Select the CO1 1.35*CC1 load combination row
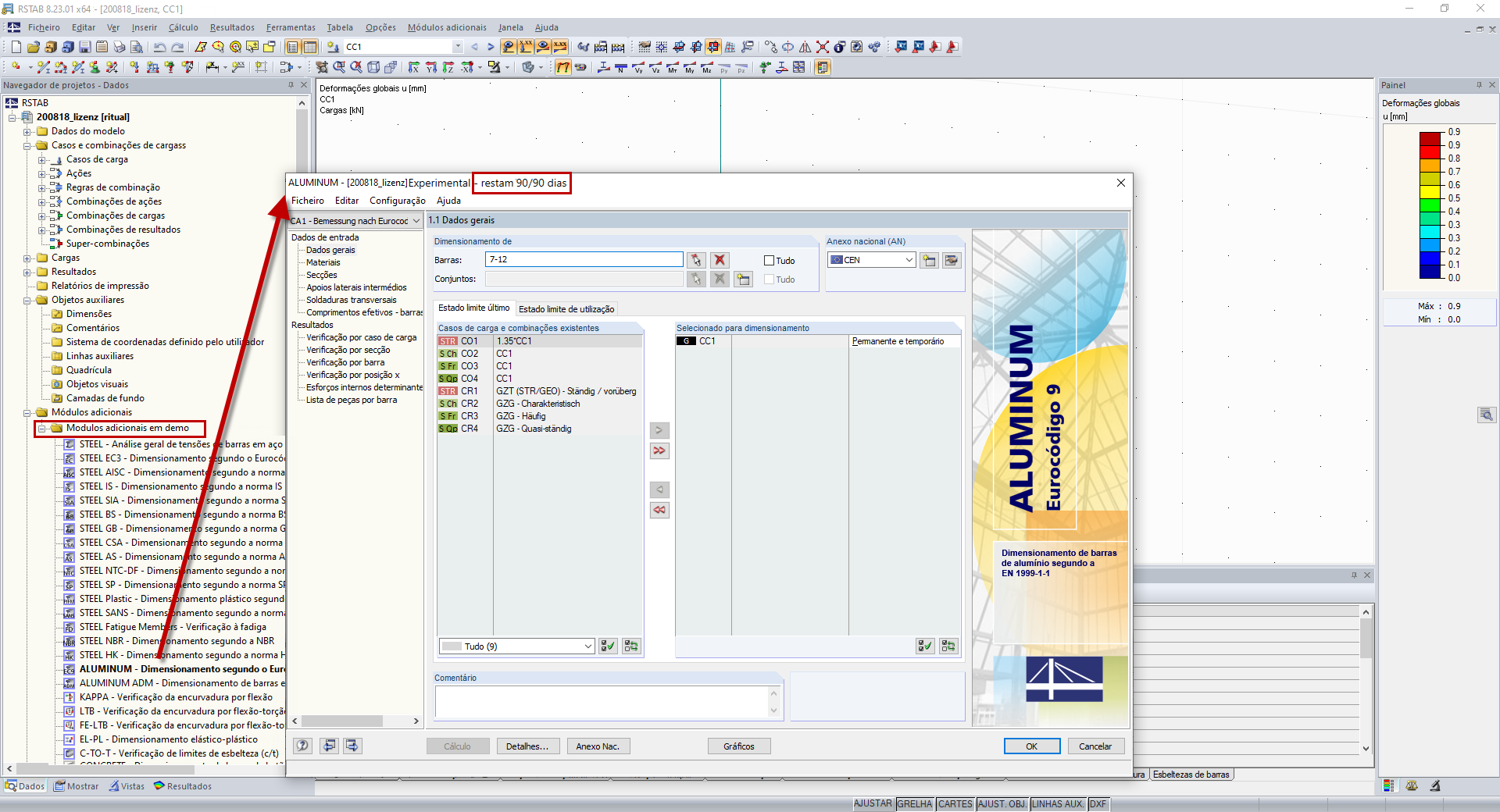1500x812 pixels. click(x=540, y=341)
